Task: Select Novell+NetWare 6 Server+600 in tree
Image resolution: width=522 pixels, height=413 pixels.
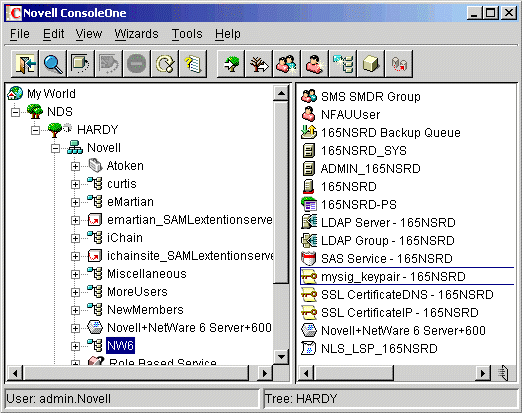Action: point(179,328)
